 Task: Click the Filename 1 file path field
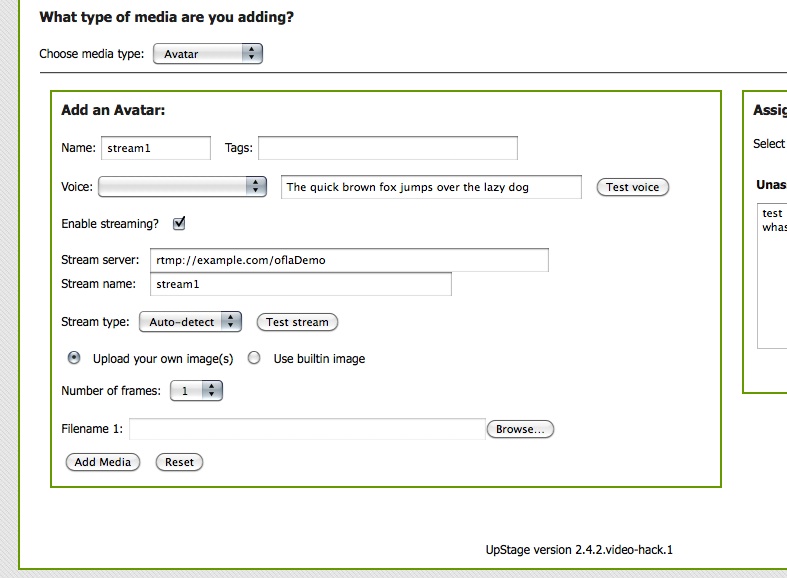(307, 429)
